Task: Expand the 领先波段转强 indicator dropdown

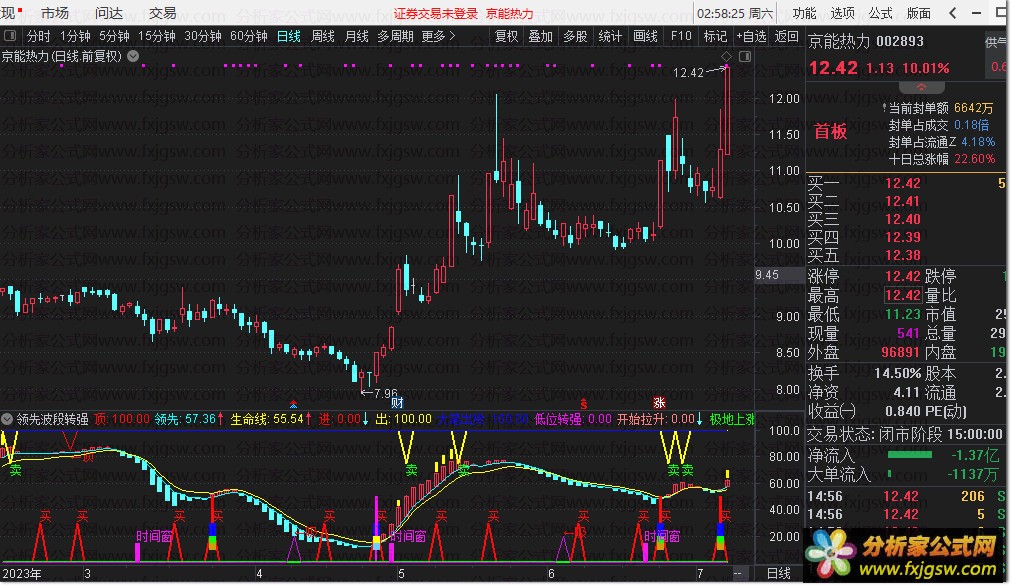Action: pos(7,419)
